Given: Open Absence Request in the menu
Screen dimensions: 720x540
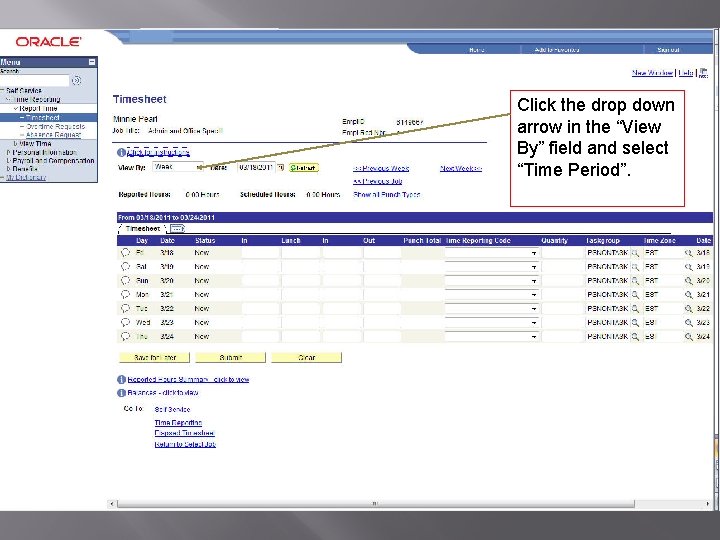Looking at the screenshot, I should point(53,135).
